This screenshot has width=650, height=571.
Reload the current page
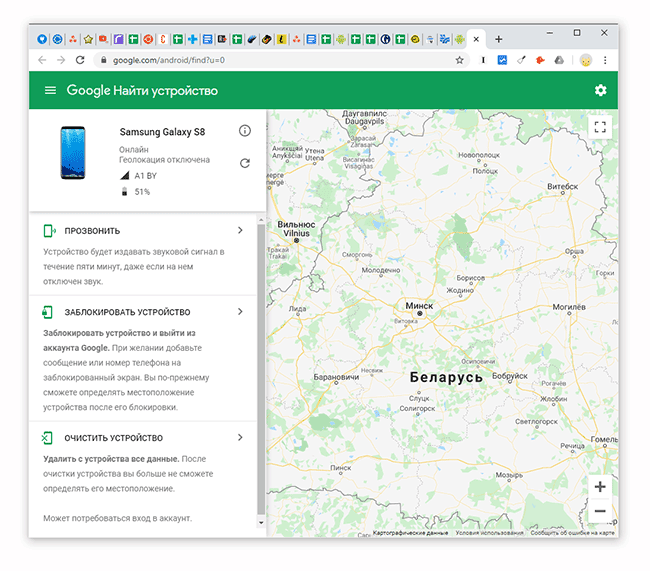point(80,60)
